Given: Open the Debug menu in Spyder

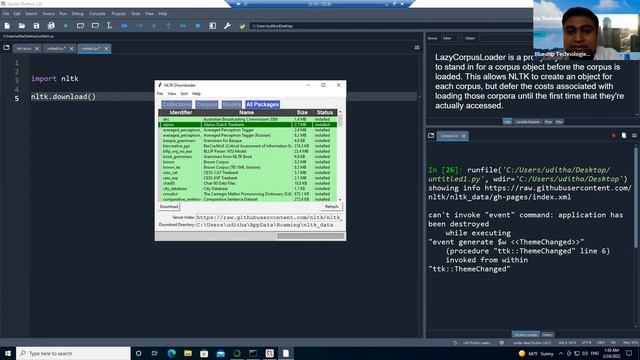Looking at the screenshot, I should [77, 13].
